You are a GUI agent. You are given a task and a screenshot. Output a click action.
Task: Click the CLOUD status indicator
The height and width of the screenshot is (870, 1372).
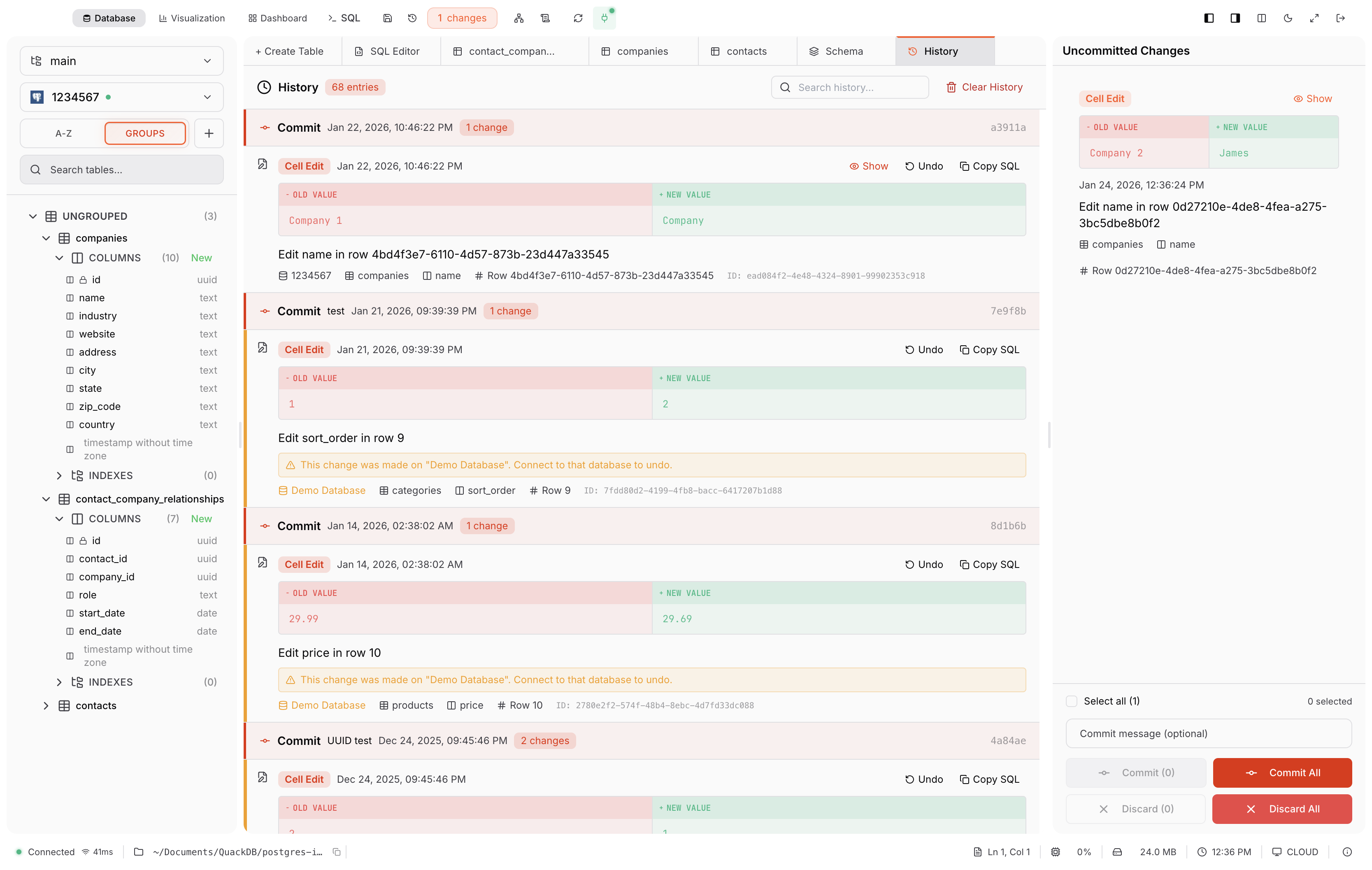(x=1295, y=852)
